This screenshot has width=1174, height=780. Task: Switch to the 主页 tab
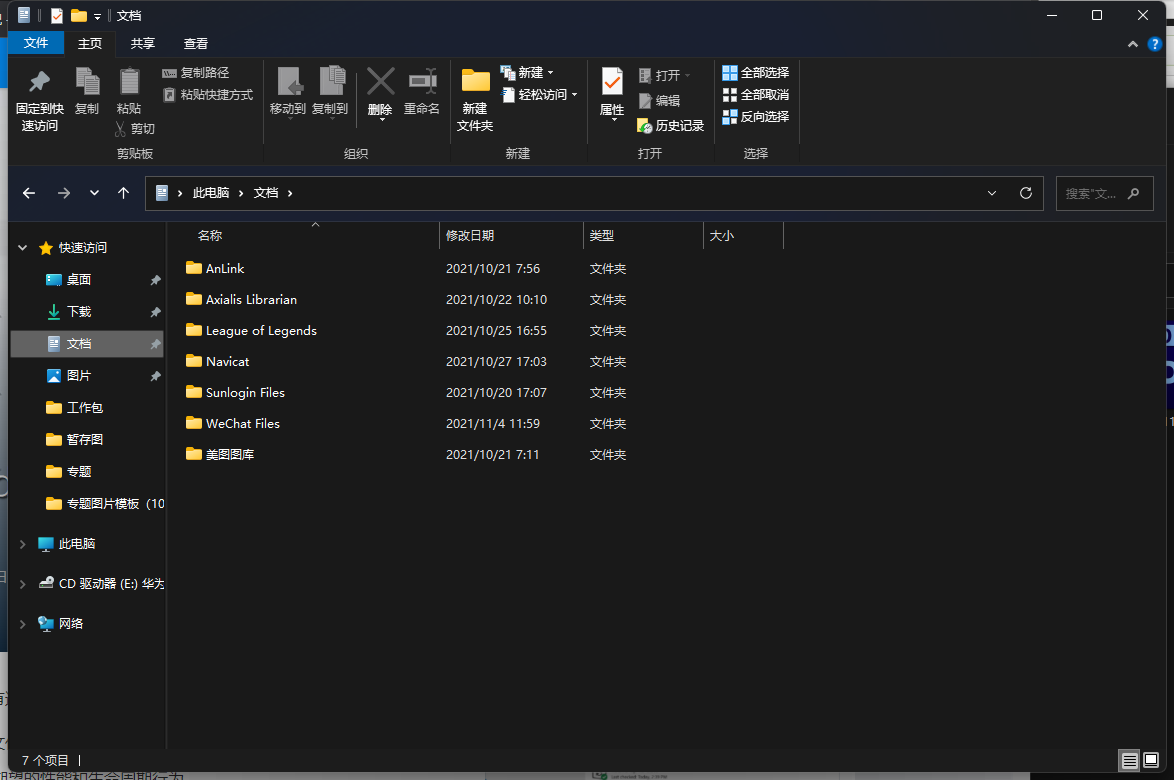(x=90, y=43)
